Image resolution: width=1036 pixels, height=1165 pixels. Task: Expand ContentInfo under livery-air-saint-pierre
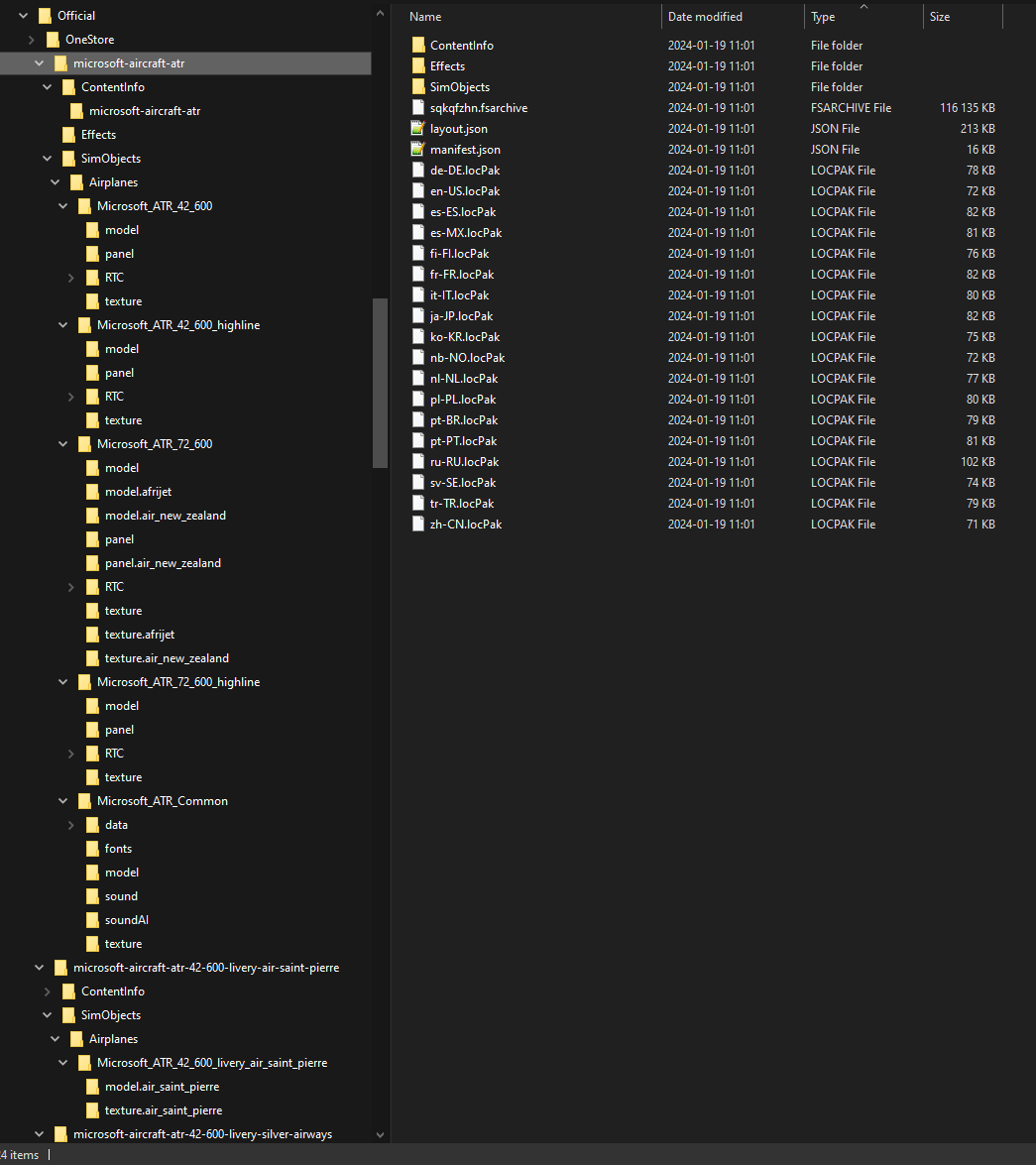pyautogui.click(x=48, y=991)
